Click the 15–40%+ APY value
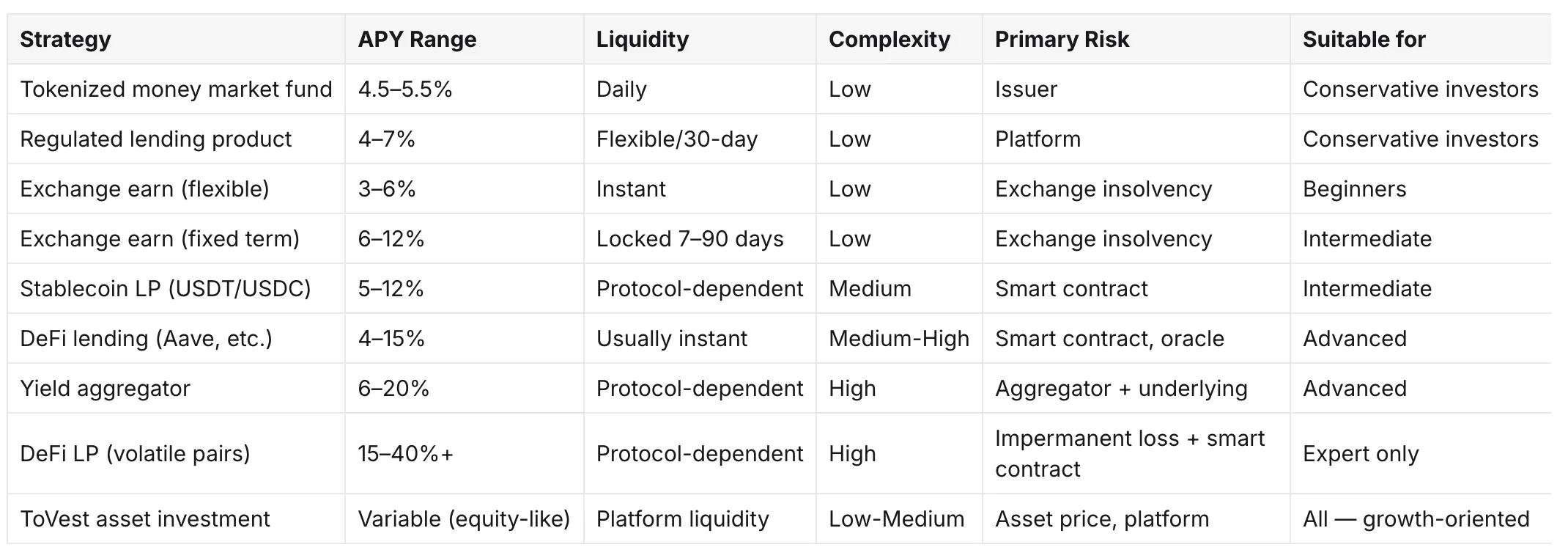 pos(405,453)
